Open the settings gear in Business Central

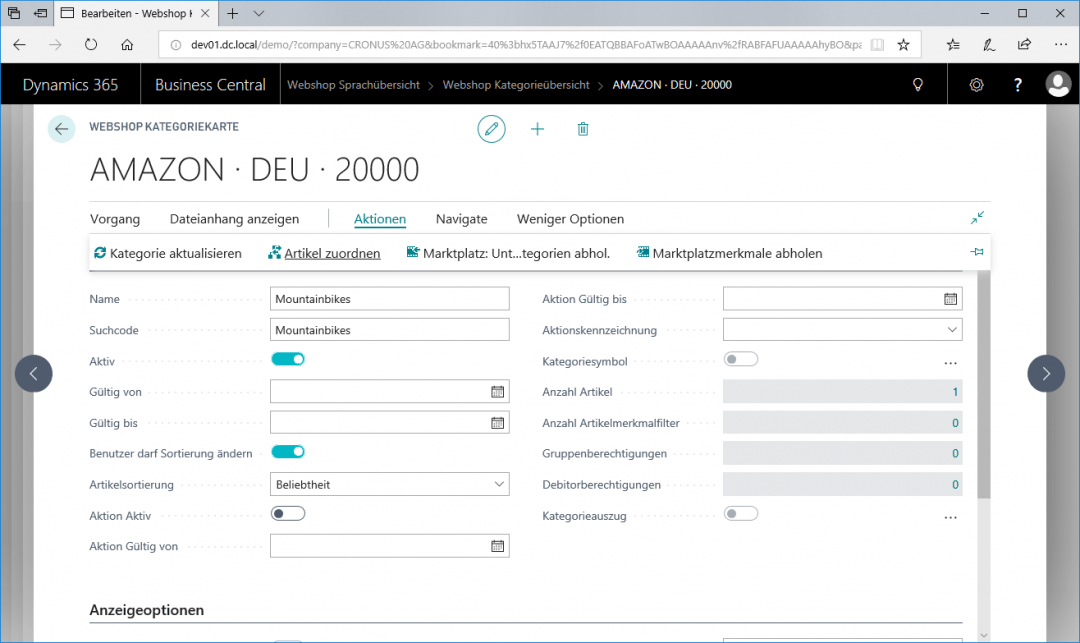pyautogui.click(x=976, y=85)
